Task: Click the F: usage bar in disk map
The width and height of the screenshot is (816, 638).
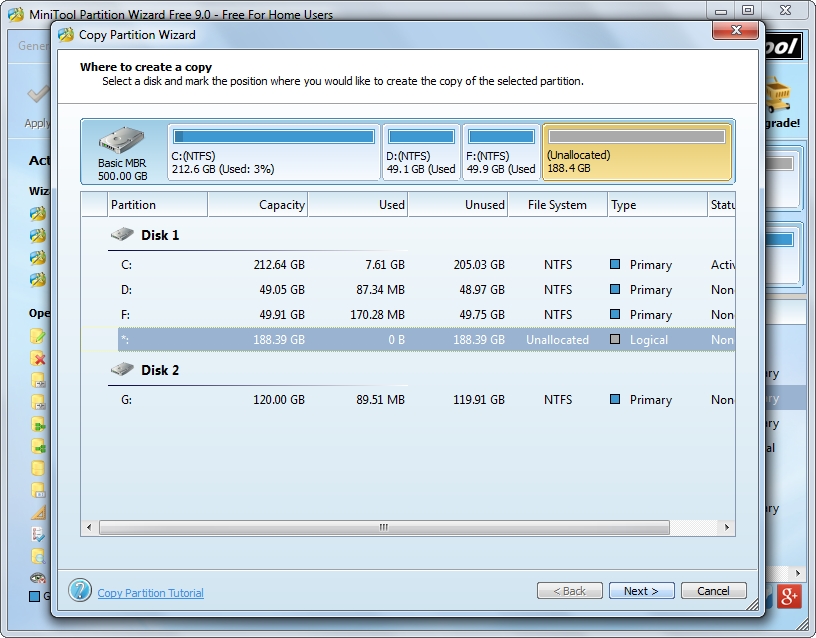Action: [501, 137]
